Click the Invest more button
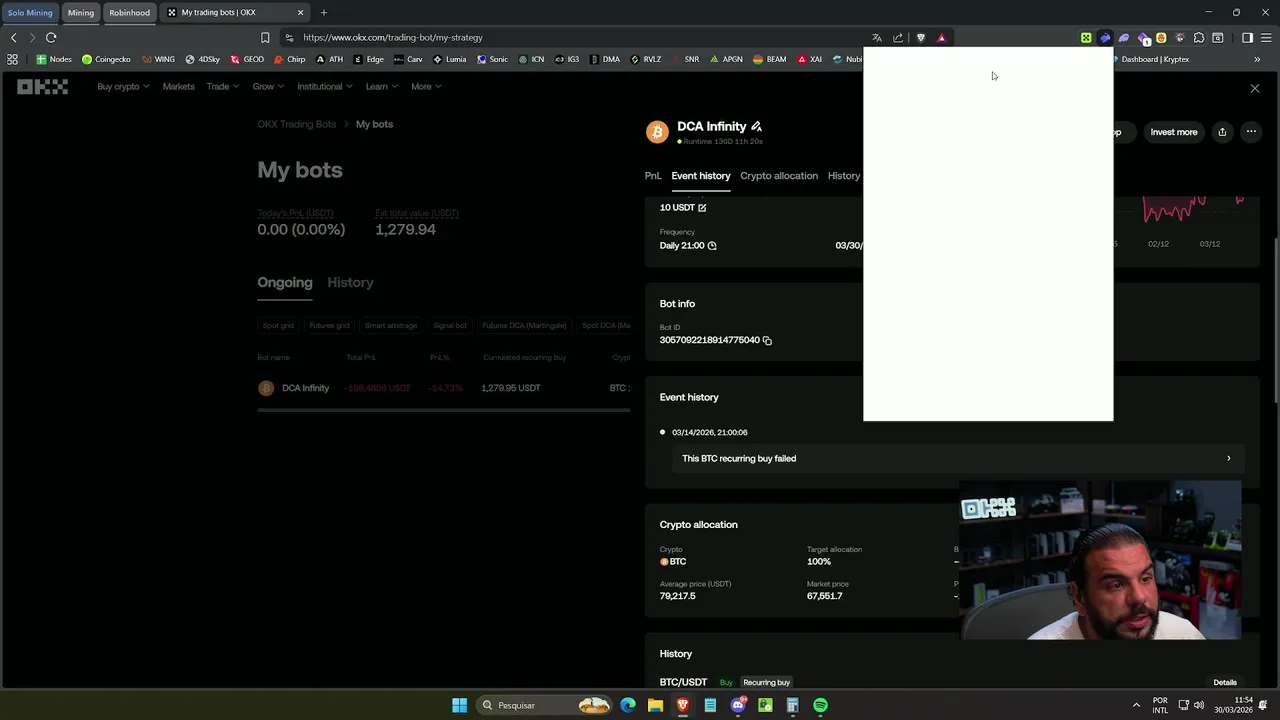The image size is (1280, 720). coord(1174,132)
